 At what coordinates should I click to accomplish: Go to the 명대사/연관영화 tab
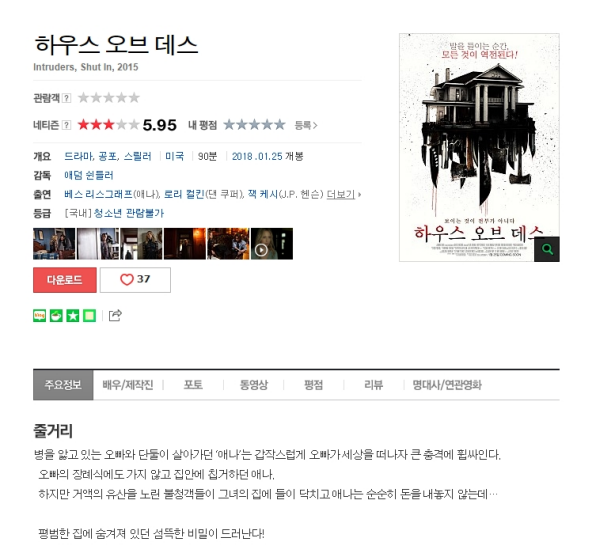[447, 385]
